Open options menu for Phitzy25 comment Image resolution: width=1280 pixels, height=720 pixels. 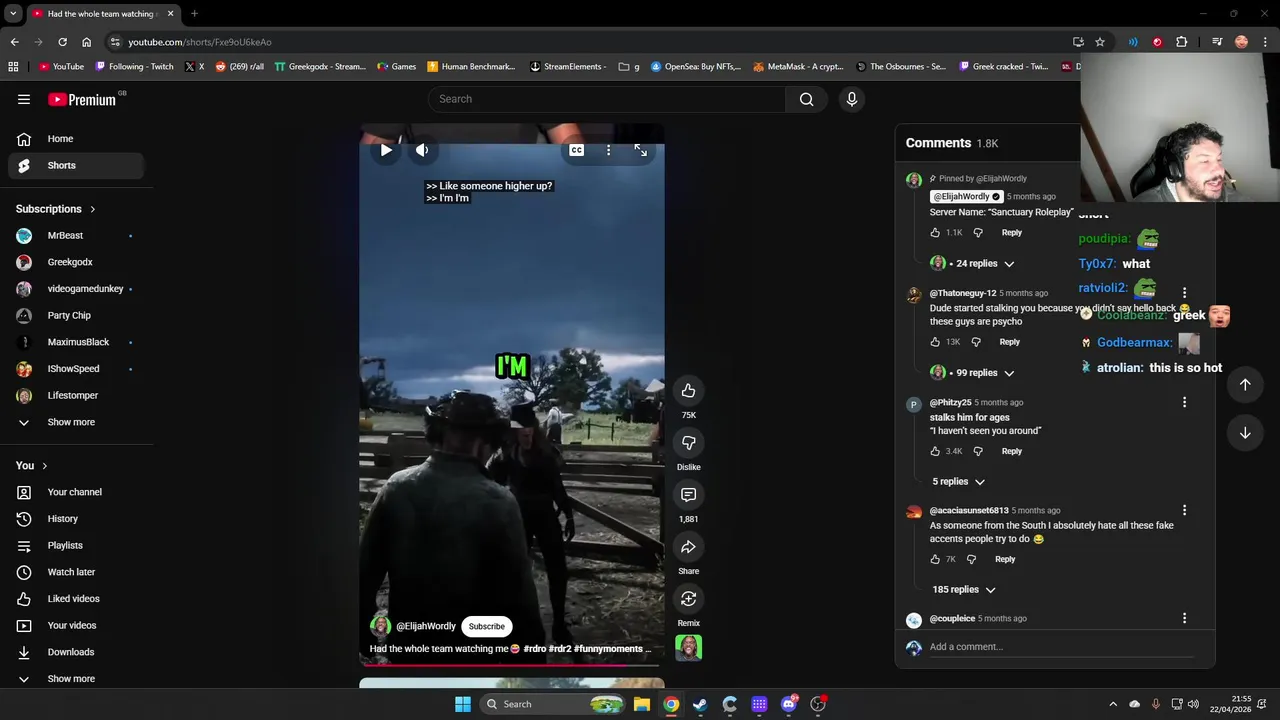pos(1184,402)
